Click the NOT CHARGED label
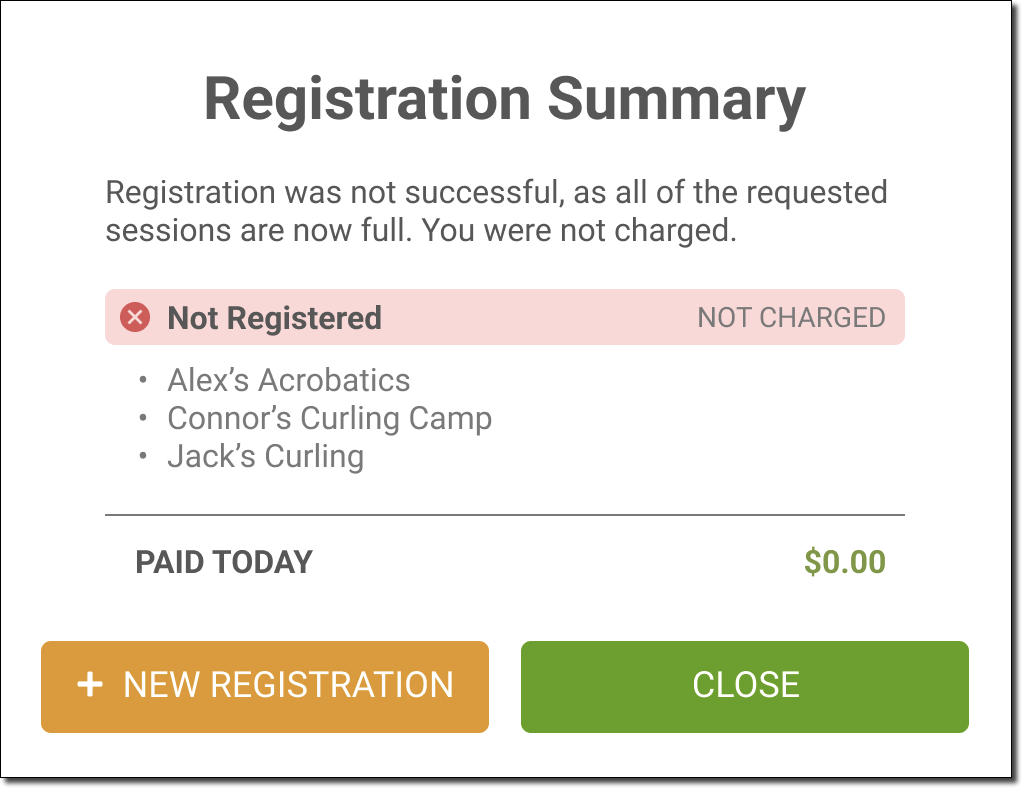 791,318
